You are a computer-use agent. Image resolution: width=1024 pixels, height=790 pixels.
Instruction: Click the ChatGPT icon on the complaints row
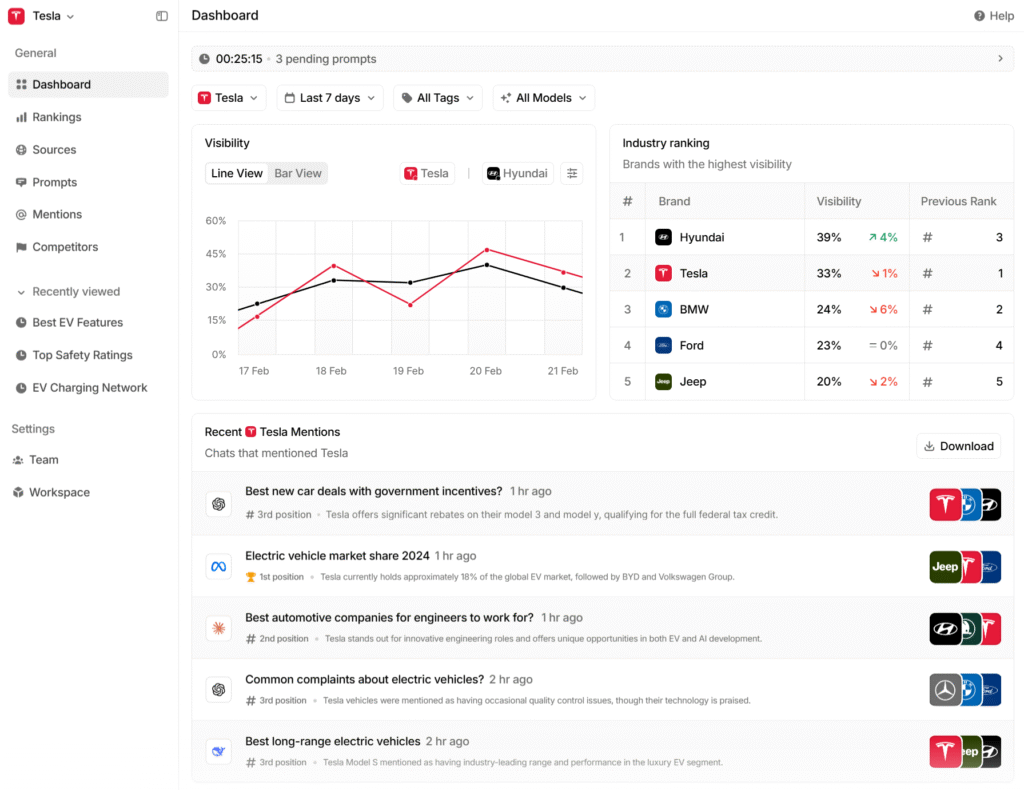tap(219, 689)
